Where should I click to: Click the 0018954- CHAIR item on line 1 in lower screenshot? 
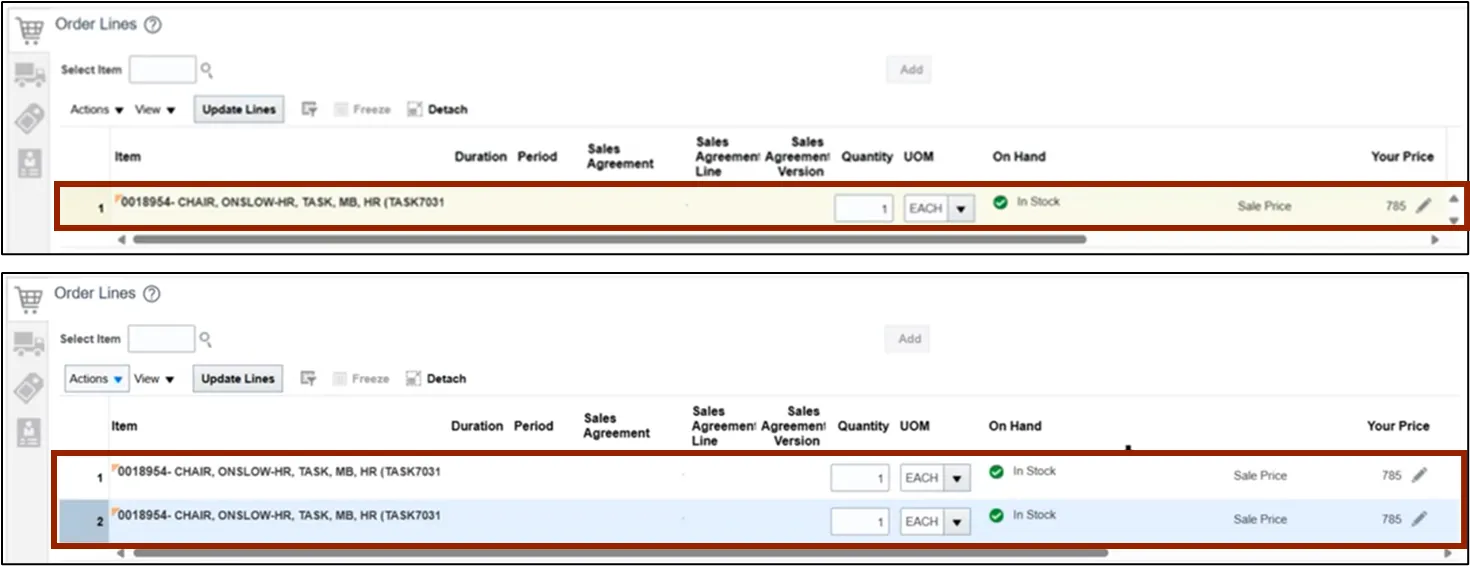click(x=280, y=472)
